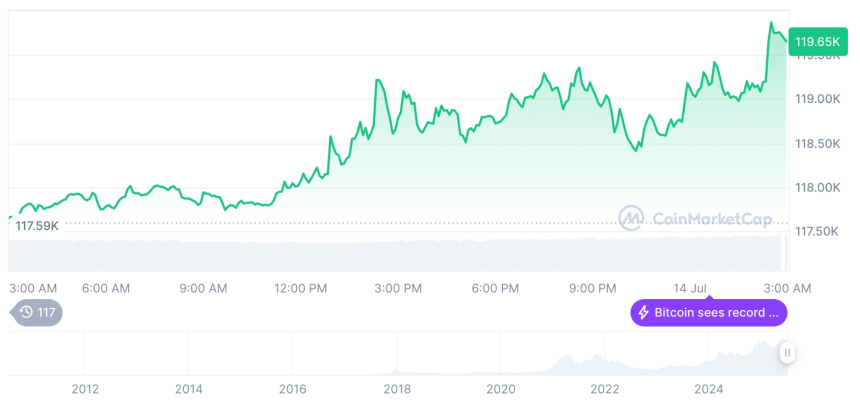Click the 118.00K price axis label
The width and height of the screenshot is (860, 401).
point(816,187)
